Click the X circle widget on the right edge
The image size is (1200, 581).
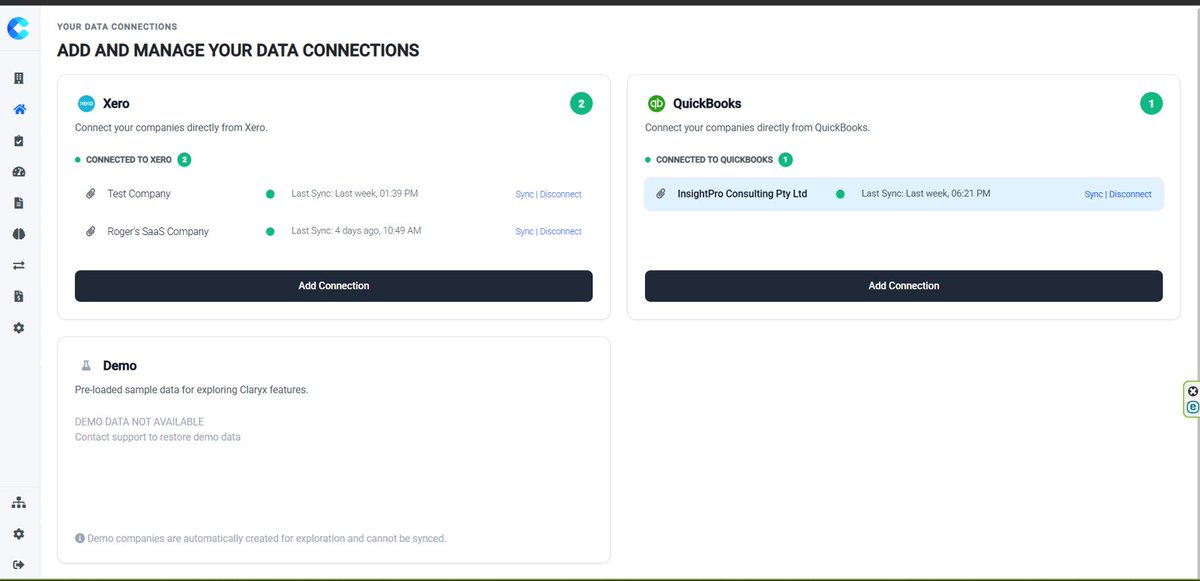1192,391
